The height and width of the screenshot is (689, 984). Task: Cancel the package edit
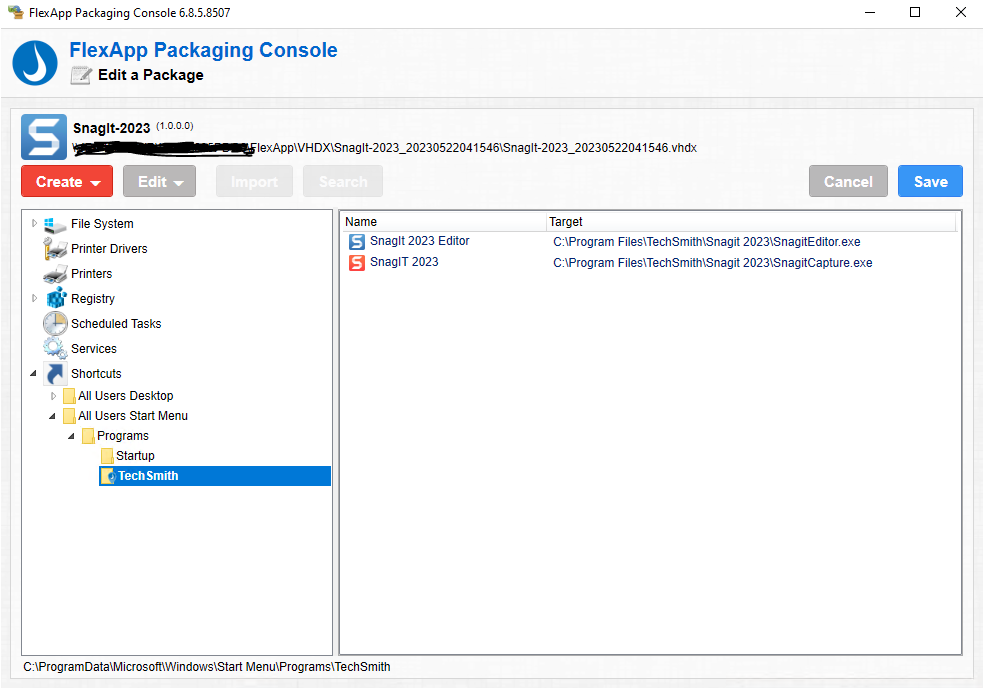point(848,181)
